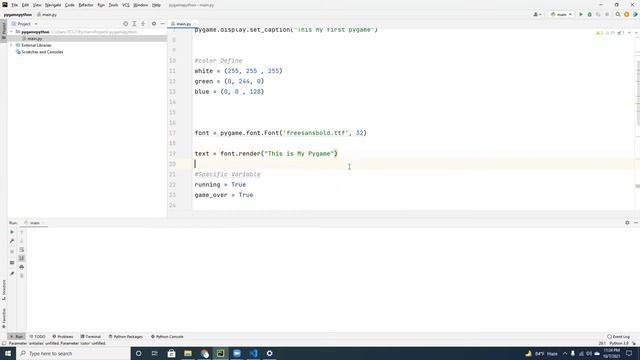This screenshot has width=640, height=360.
Task: Select Scratches and Consoles in project tree
Action: 42,52
